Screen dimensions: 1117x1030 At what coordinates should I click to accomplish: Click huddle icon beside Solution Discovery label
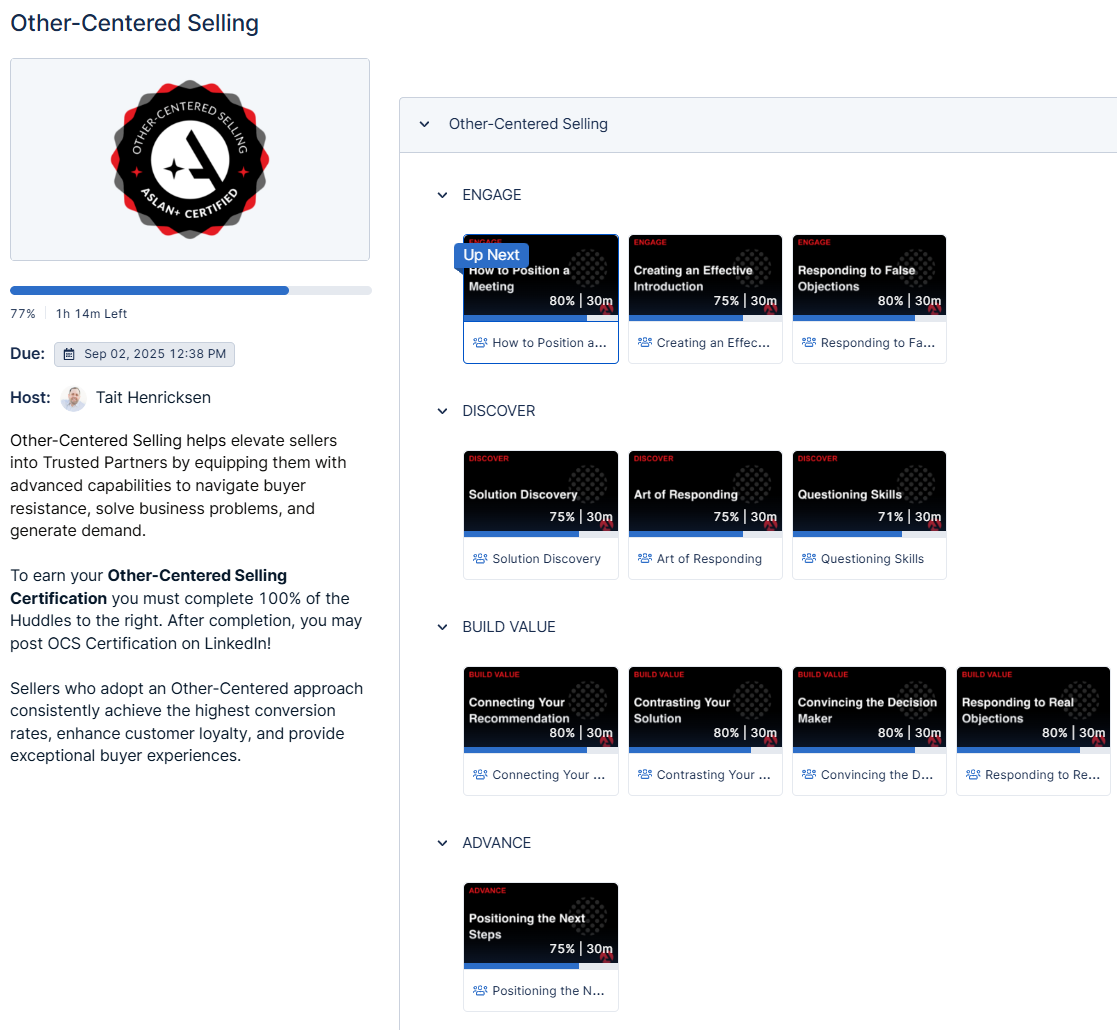coord(480,558)
